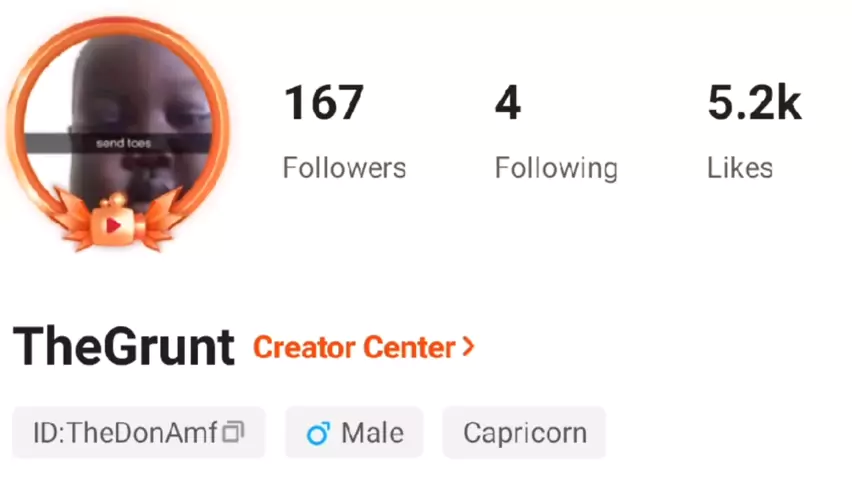Open the Creator Center link

click(364, 347)
